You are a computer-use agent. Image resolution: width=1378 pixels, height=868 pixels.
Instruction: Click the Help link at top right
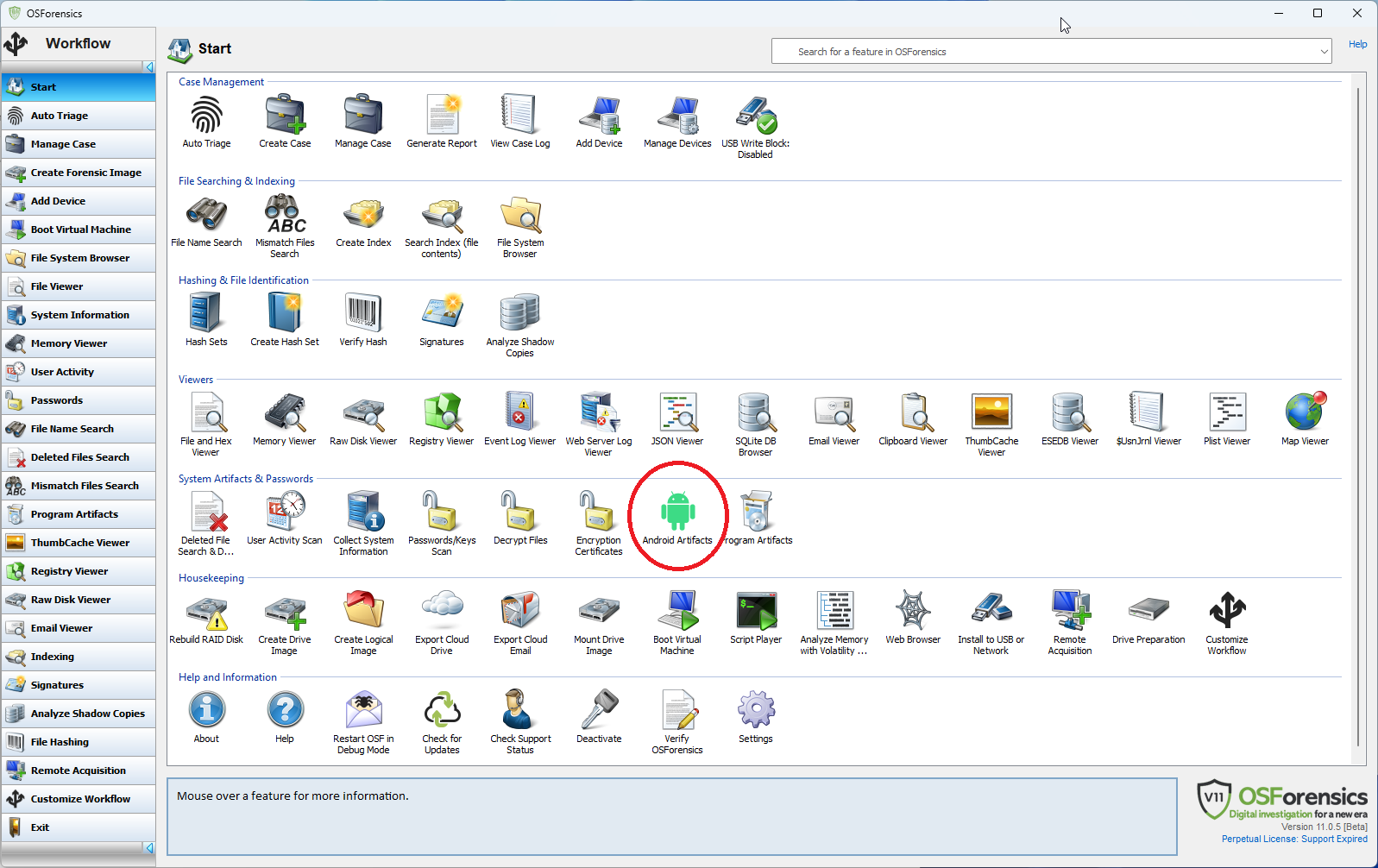1357,44
